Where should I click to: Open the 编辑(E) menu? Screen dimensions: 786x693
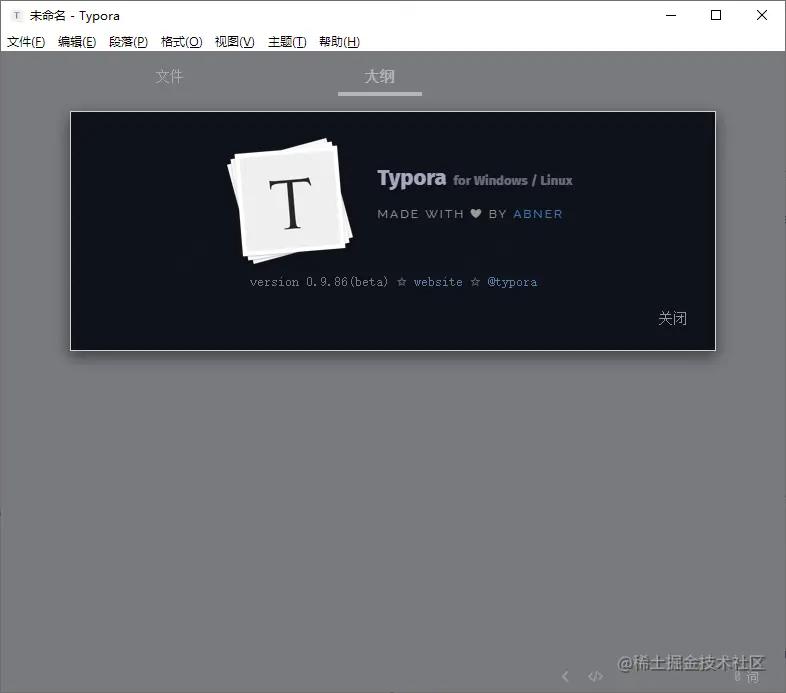(77, 42)
